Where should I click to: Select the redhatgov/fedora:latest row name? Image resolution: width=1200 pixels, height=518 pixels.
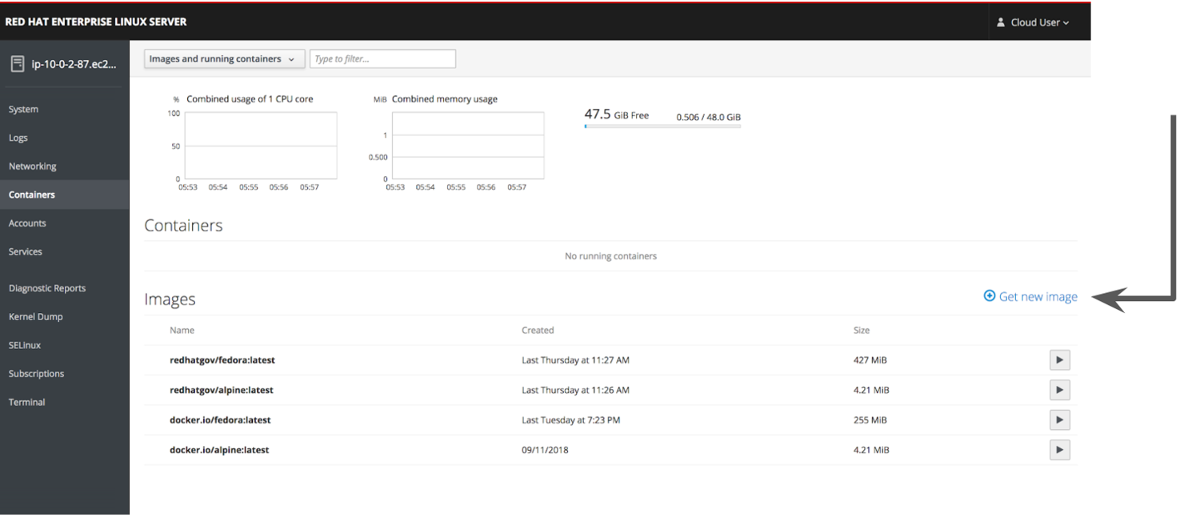pos(221,360)
